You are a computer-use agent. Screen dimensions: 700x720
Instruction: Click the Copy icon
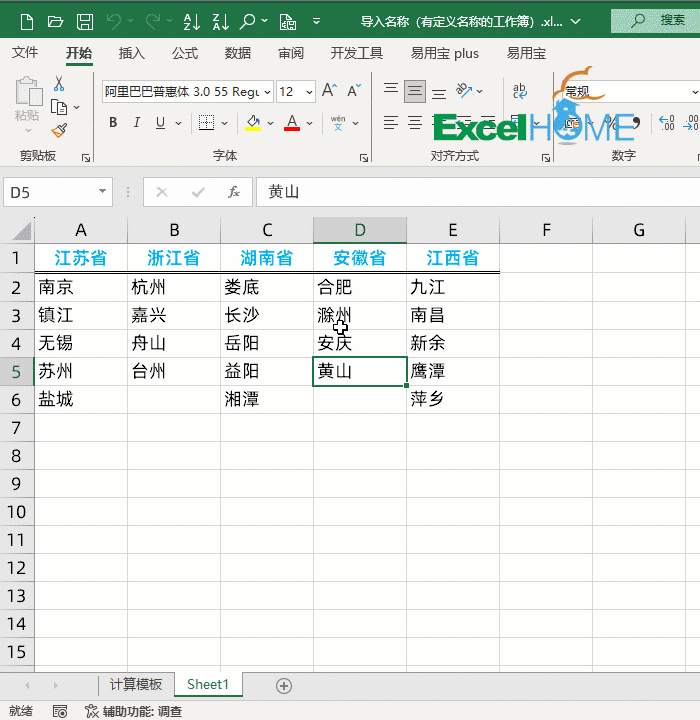59,107
